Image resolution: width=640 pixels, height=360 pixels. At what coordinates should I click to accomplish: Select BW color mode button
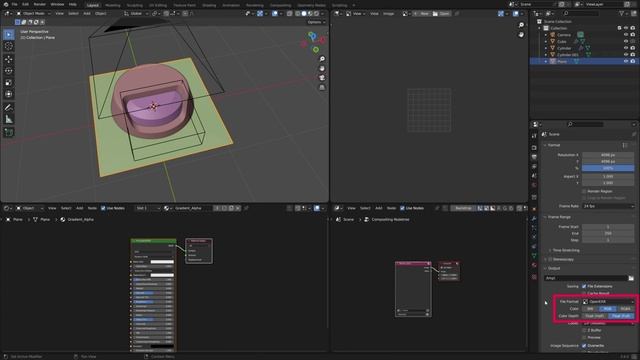coord(590,309)
